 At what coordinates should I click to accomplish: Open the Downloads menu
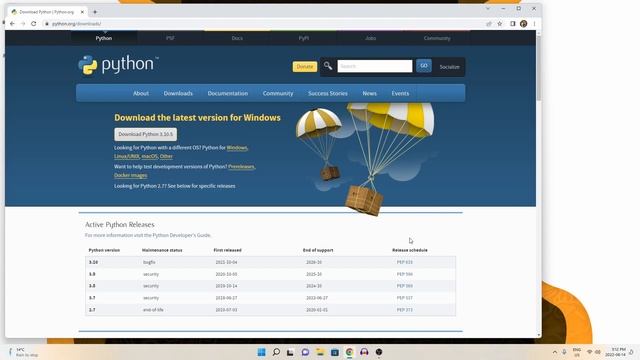coord(178,93)
